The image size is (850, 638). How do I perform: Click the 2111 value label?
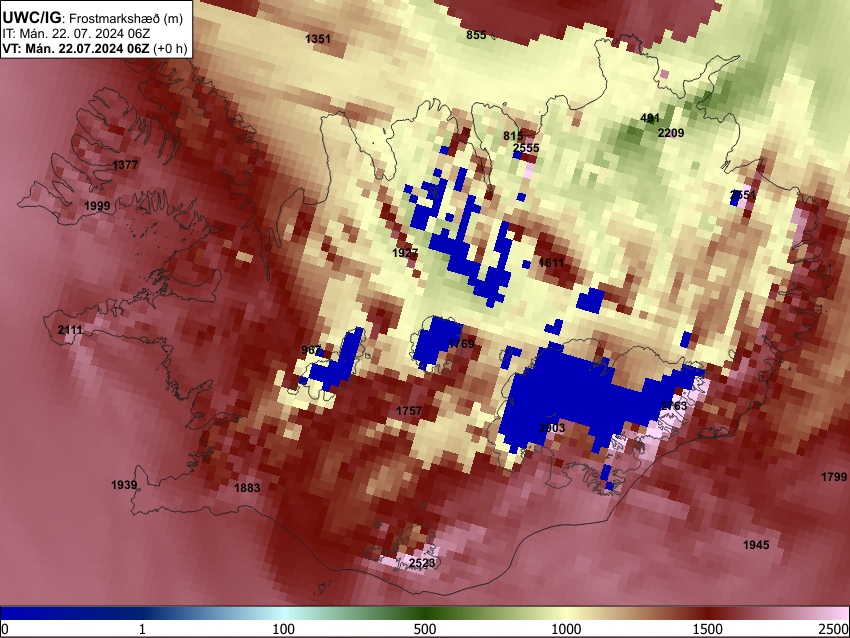click(70, 330)
